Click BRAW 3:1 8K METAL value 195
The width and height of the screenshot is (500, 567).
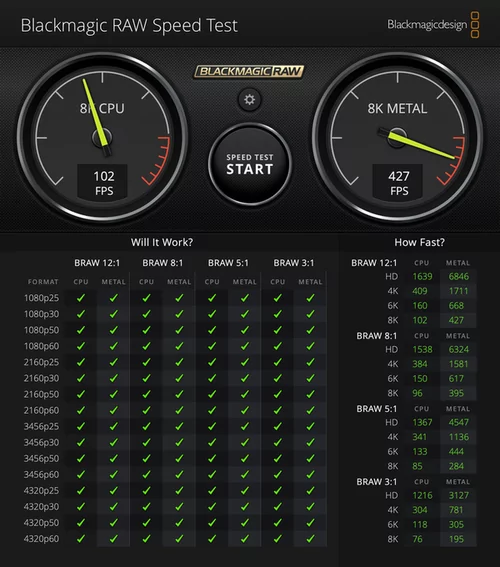tap(456, 539)
